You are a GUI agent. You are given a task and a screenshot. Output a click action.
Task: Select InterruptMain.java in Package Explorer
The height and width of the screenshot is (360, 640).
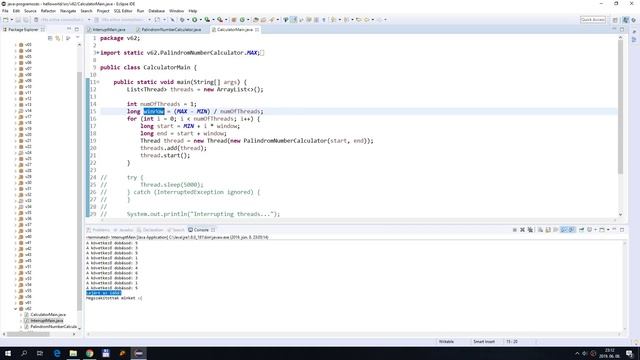tap(47, 321)
